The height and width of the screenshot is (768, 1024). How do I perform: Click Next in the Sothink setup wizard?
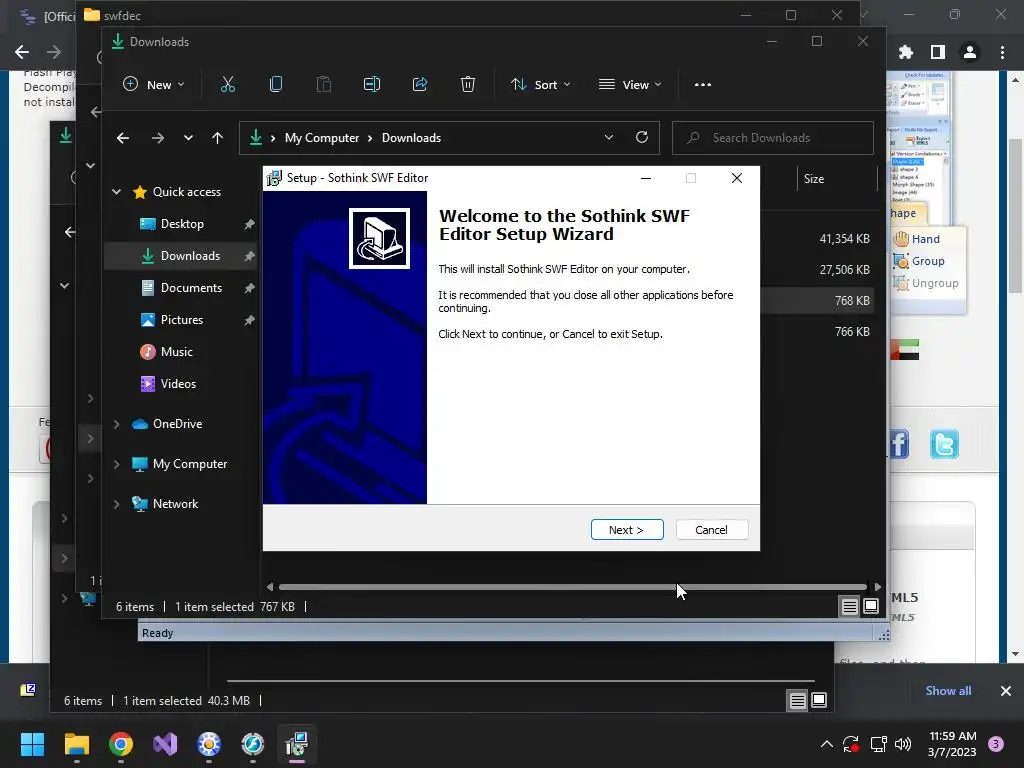click(x=627, y=530)
